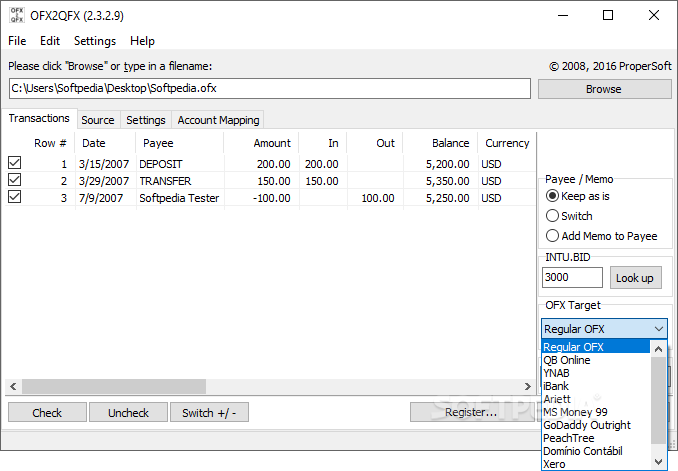Choose YNAB from the target list
678x471 pixels.
tap(596, 373)
